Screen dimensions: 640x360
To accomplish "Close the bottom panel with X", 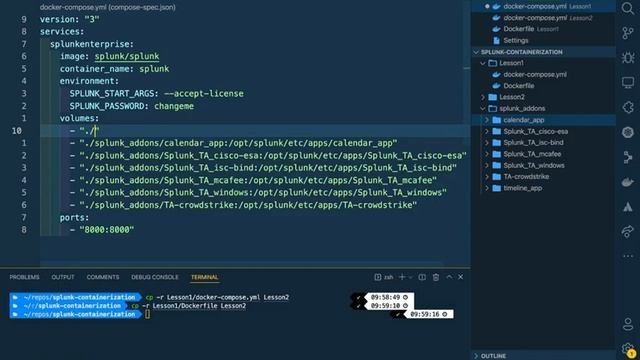I will (460, 277).
